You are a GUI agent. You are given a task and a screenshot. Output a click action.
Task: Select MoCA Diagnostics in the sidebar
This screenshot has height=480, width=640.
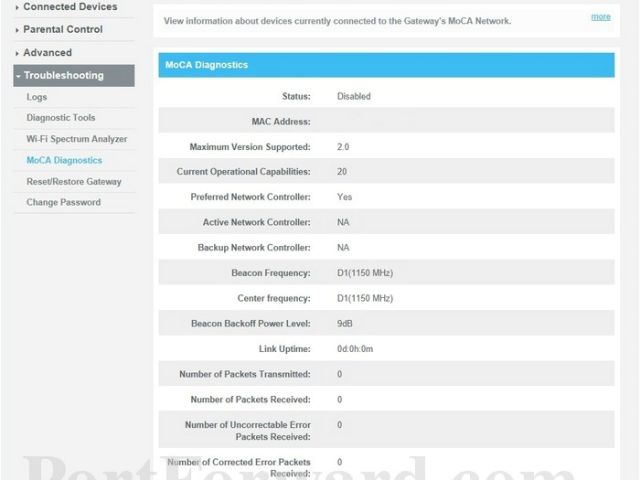point(64,160)
